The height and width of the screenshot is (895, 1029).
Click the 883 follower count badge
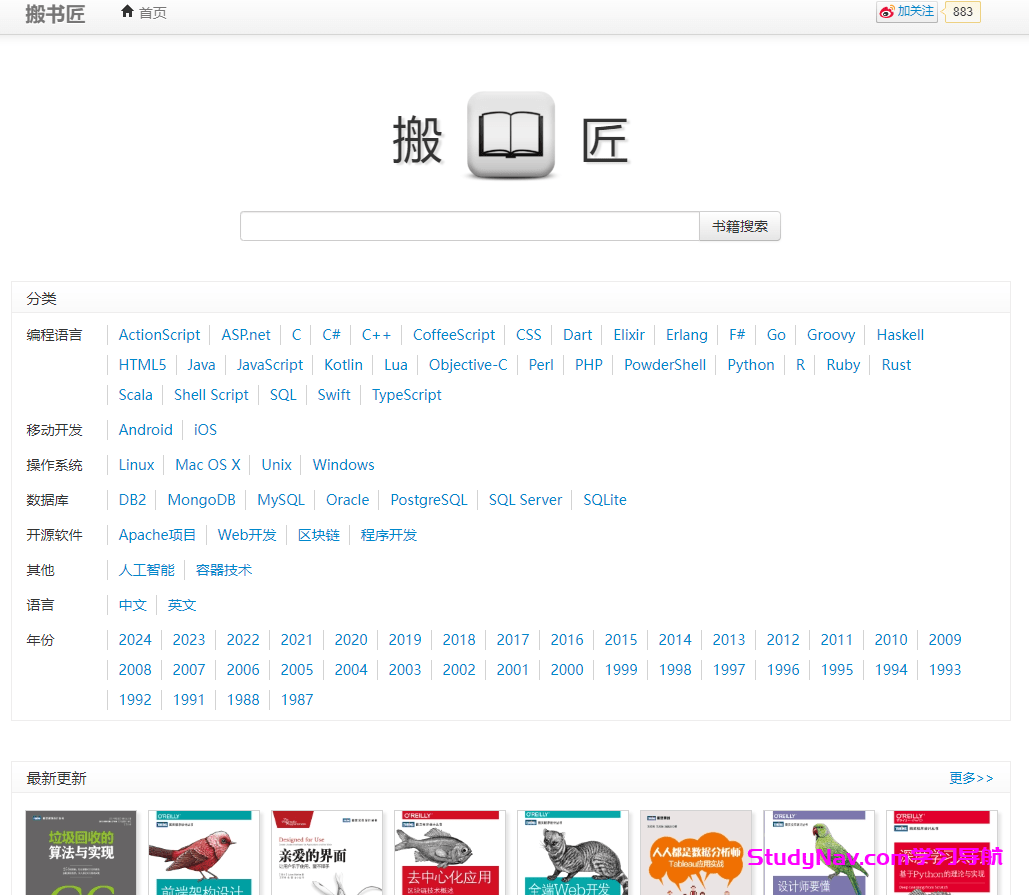click(x=962, y=12)
